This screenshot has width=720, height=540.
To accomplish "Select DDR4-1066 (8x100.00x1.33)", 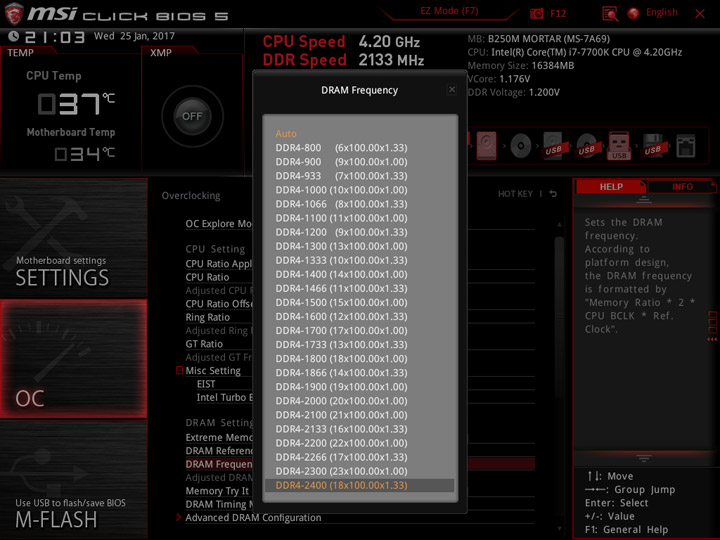I will point(341,204).
